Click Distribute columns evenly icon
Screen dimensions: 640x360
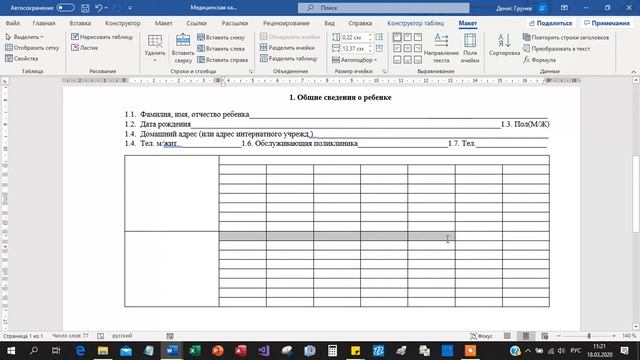coord(379,49)
